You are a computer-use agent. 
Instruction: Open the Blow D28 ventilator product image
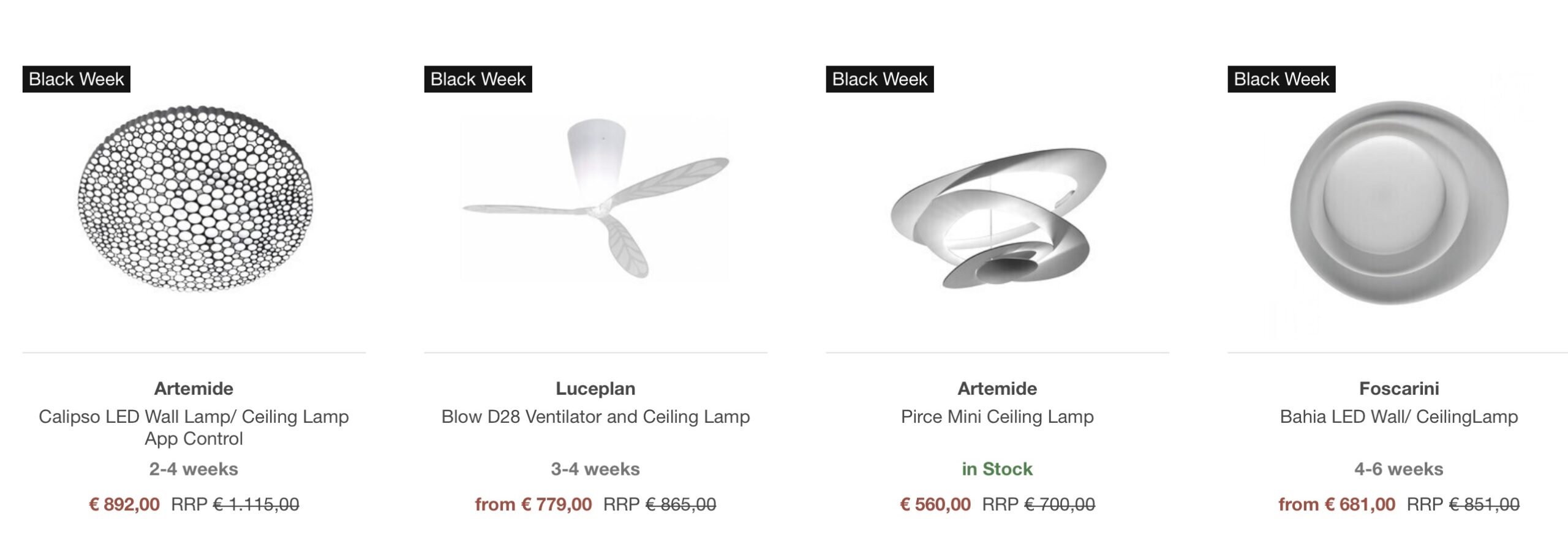tap(595, 198)
